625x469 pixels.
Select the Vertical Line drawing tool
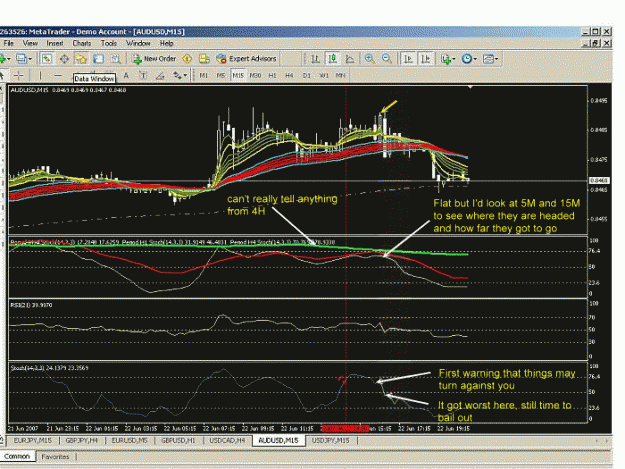point(40,75)
